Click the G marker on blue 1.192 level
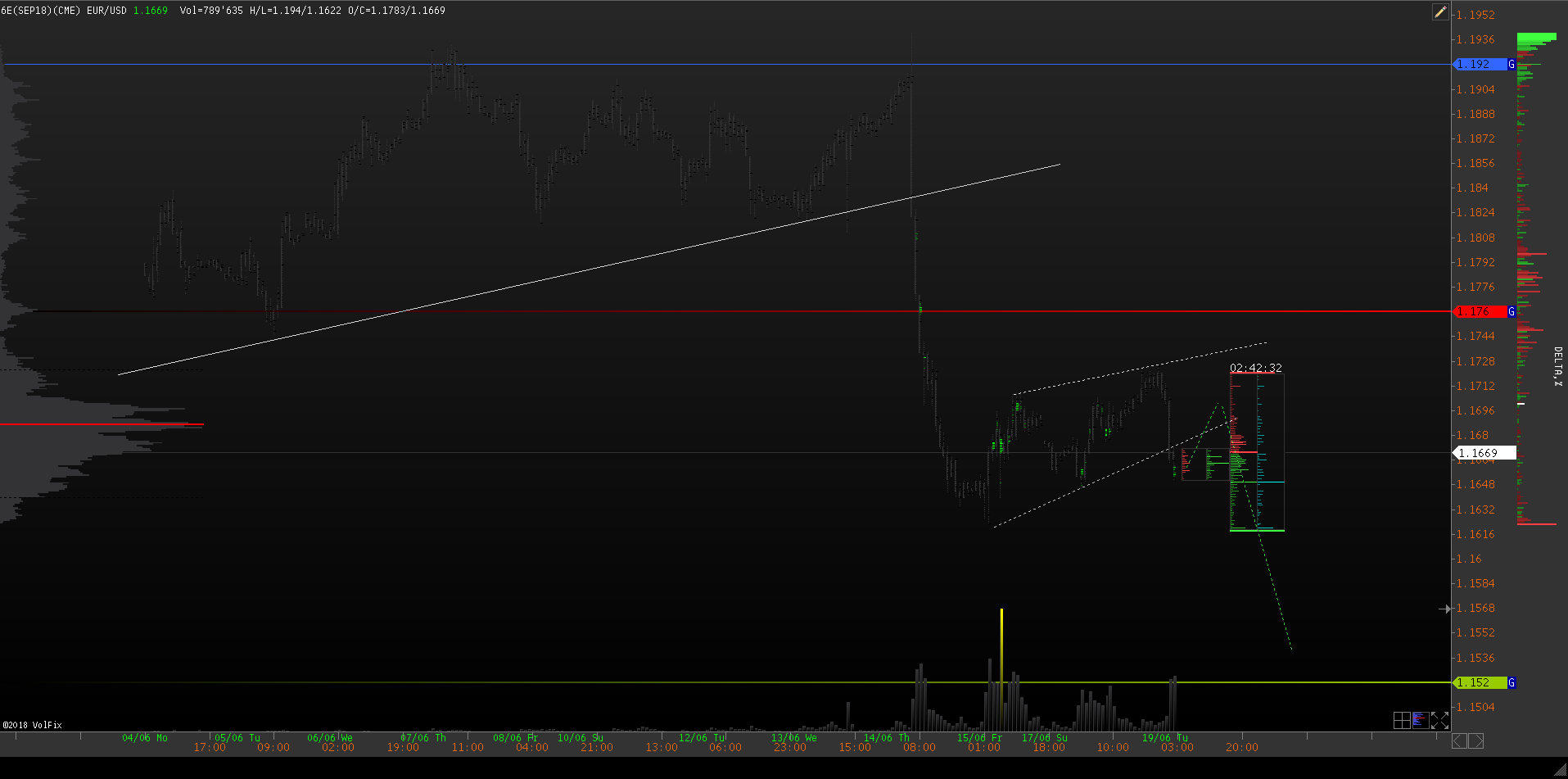The image size is (1568, 779). click(1512, 64)
